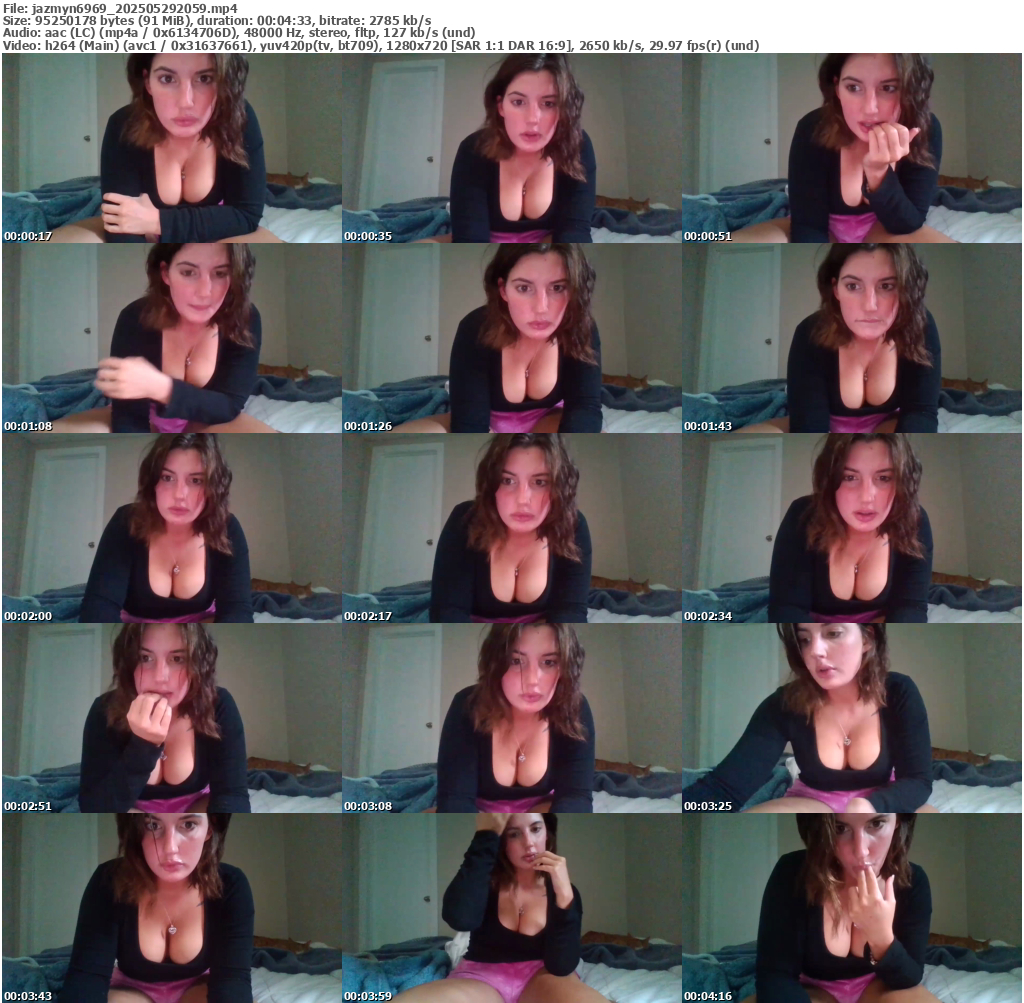Click the File name line in header
The width and height of the screenshot is (1024, 1003).
point(120,8)
